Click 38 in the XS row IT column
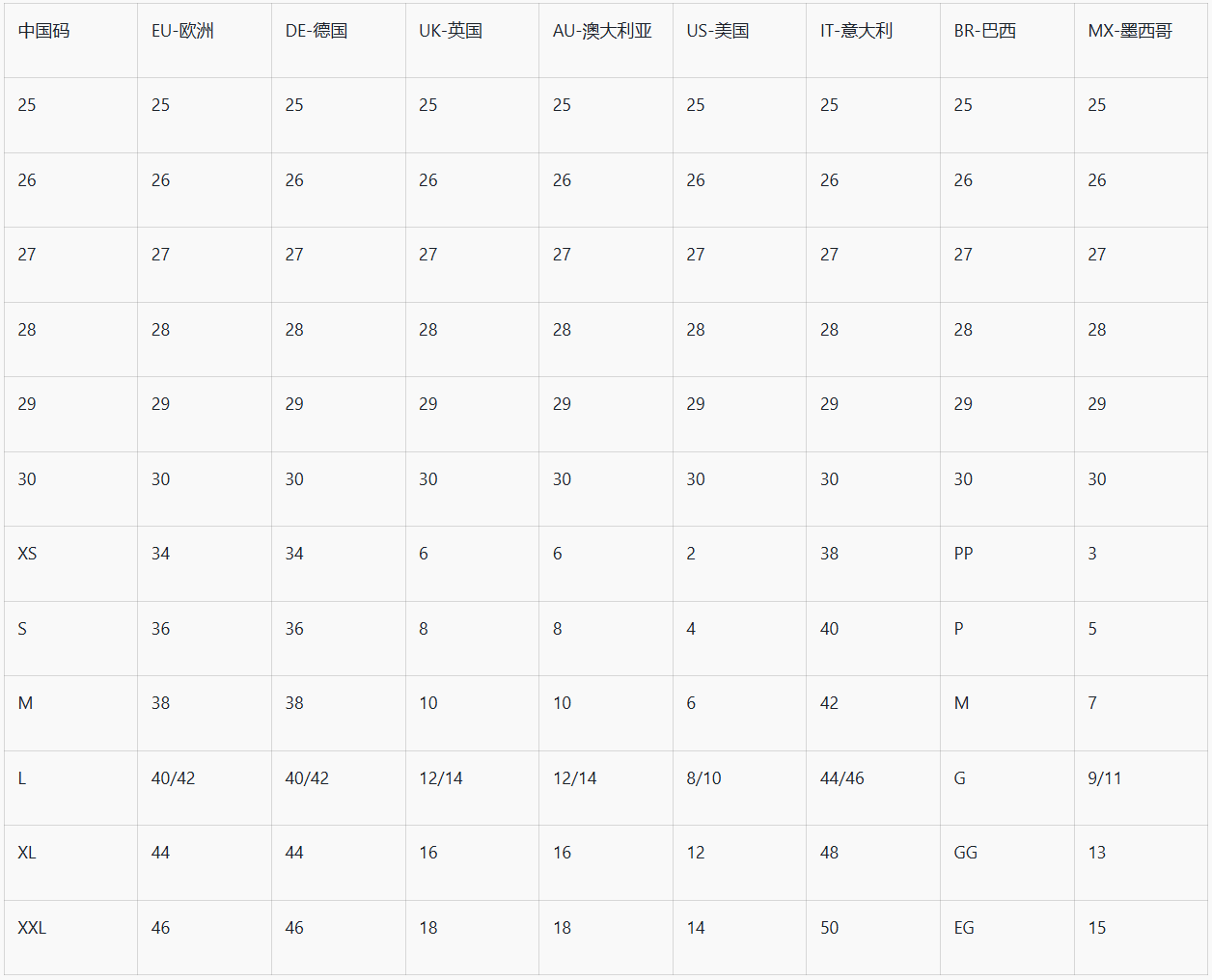Image resolution: width=1212 pixels, height=980 pixels. 830,554
